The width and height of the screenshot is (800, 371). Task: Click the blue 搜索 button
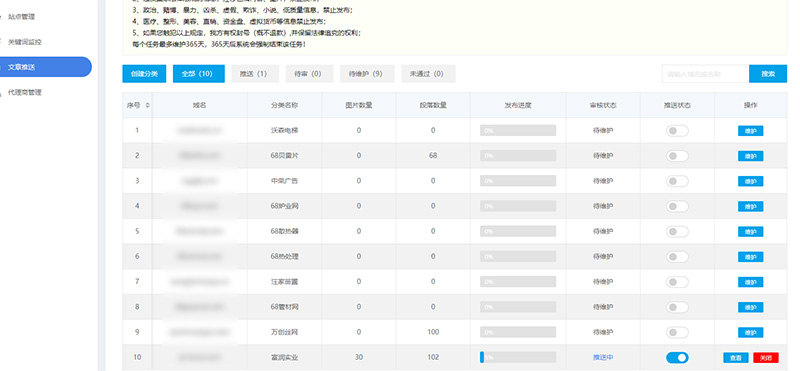[x=768, y=73]
